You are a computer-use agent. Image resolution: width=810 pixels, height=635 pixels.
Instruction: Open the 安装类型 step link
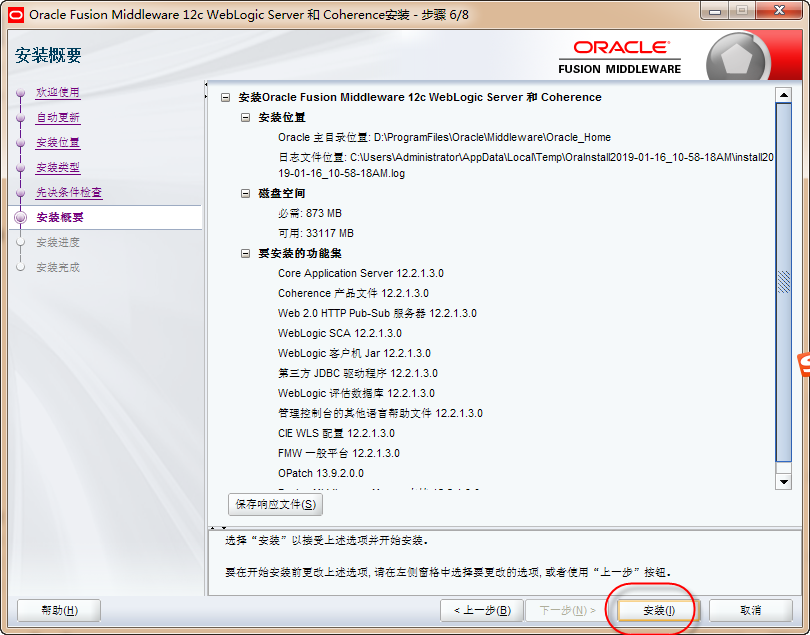coord(58,167)
